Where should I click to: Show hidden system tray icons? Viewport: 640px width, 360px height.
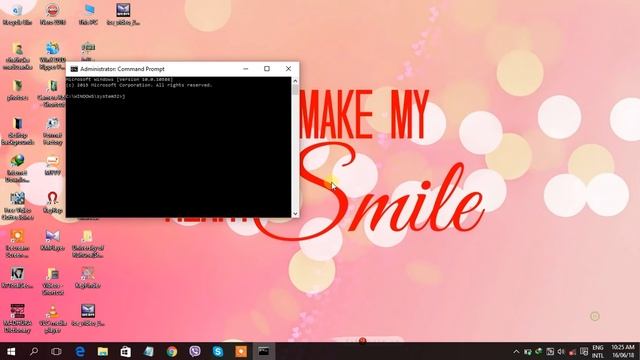516,351
